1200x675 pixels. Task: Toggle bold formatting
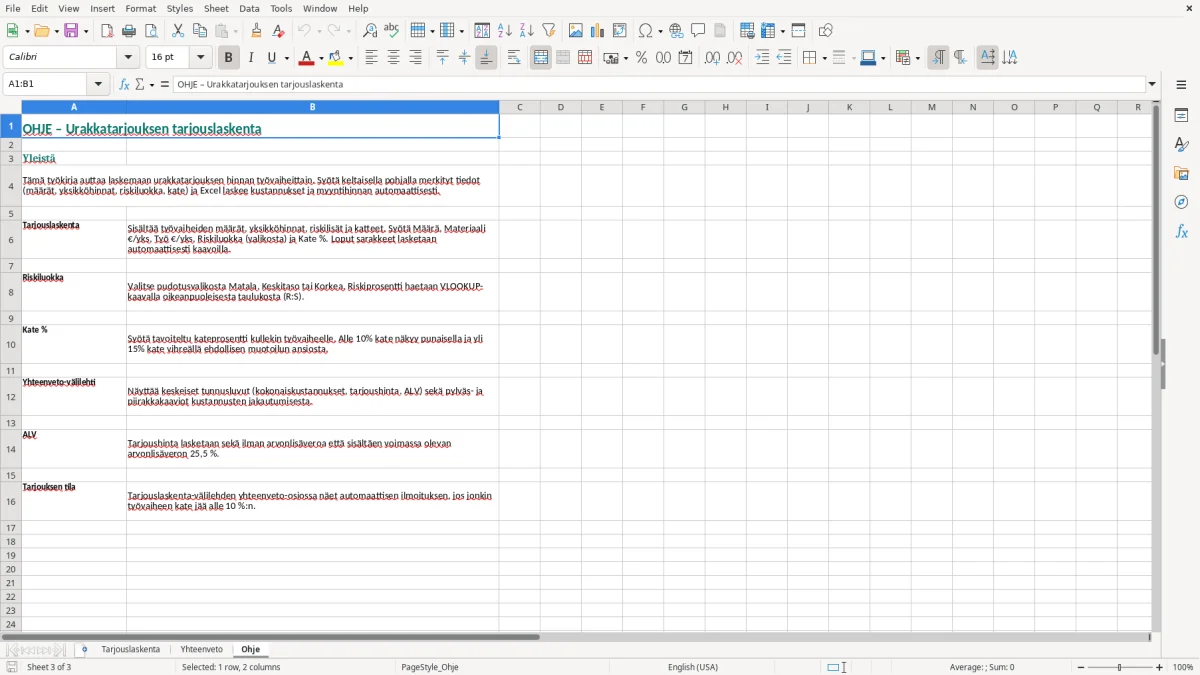pyautogui.click(x=228, y=58)
